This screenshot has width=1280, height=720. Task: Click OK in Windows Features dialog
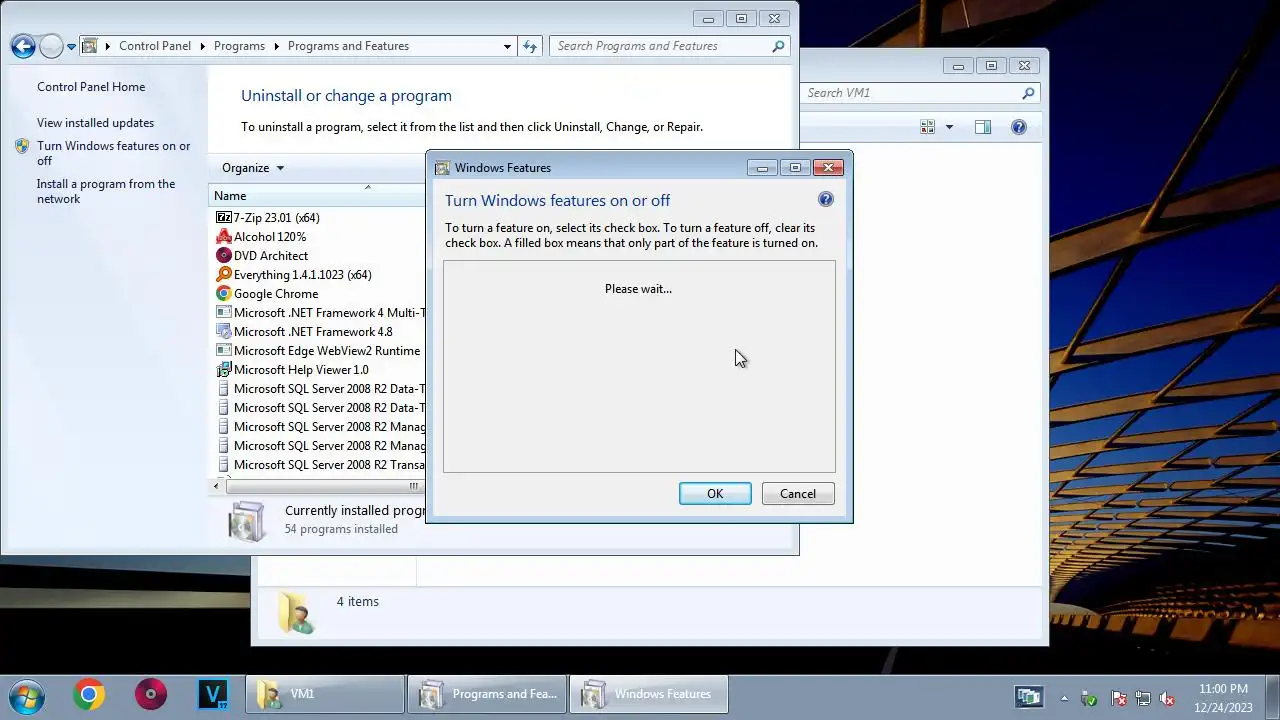coord(715,494)
